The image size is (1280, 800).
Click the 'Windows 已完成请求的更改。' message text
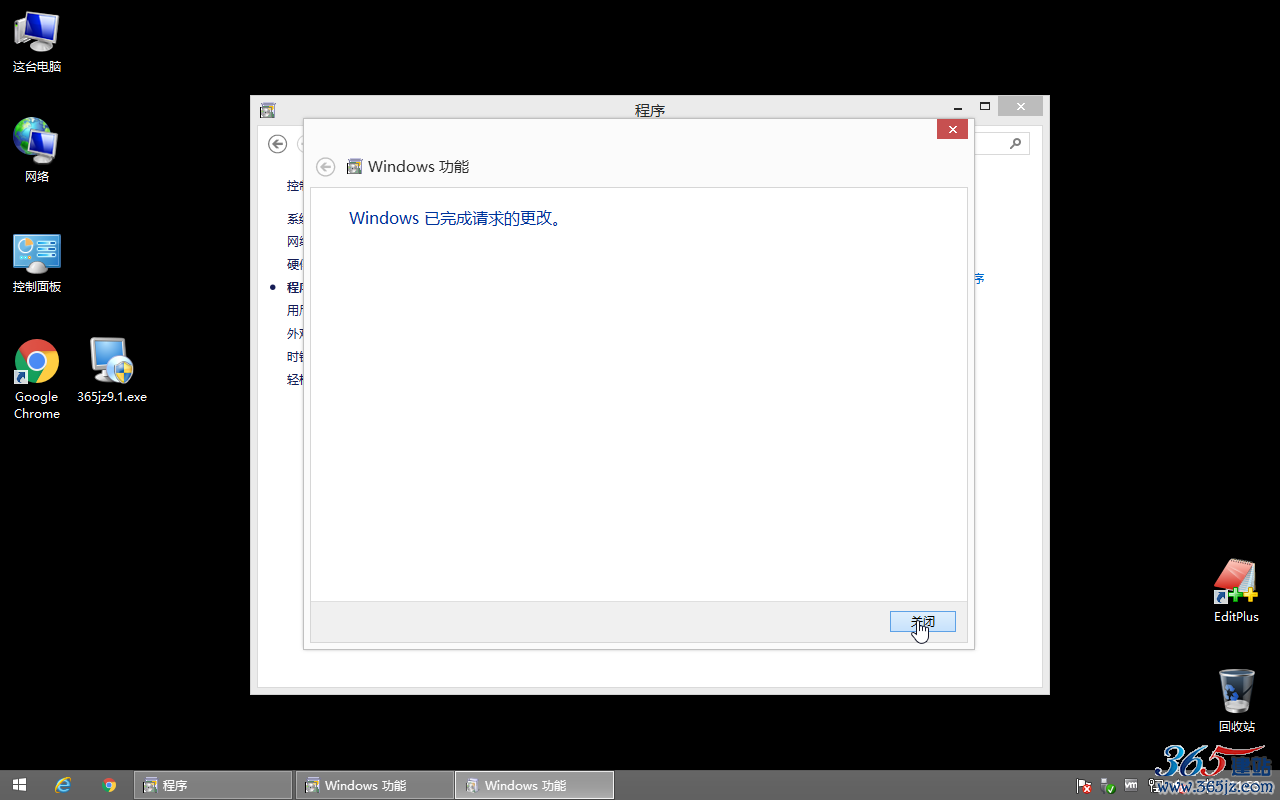[458, 218]
